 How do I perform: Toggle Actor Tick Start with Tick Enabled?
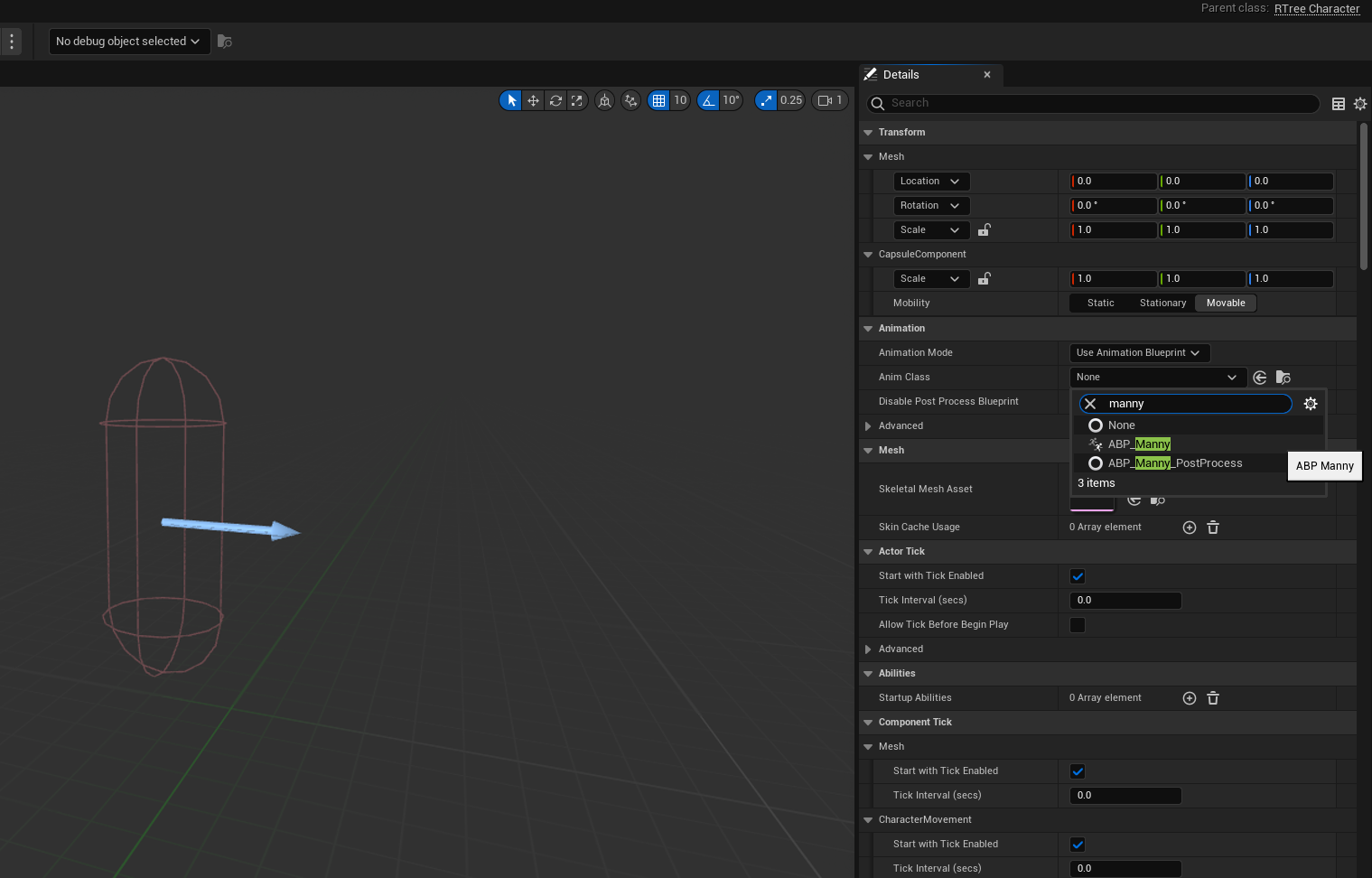[x=1078, y=576]
